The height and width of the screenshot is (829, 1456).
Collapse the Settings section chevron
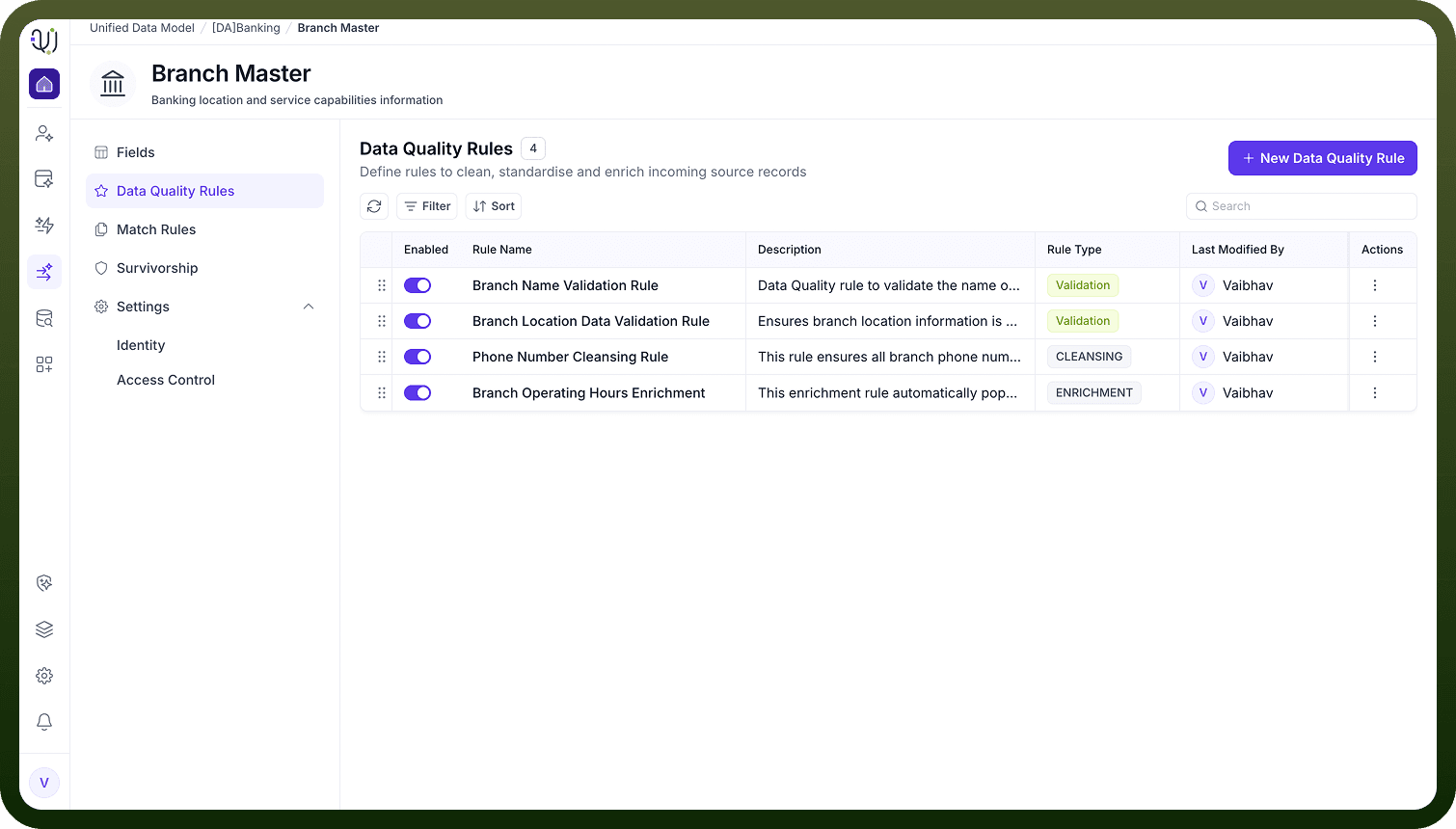pyautogui.click(x=309, y=307)
